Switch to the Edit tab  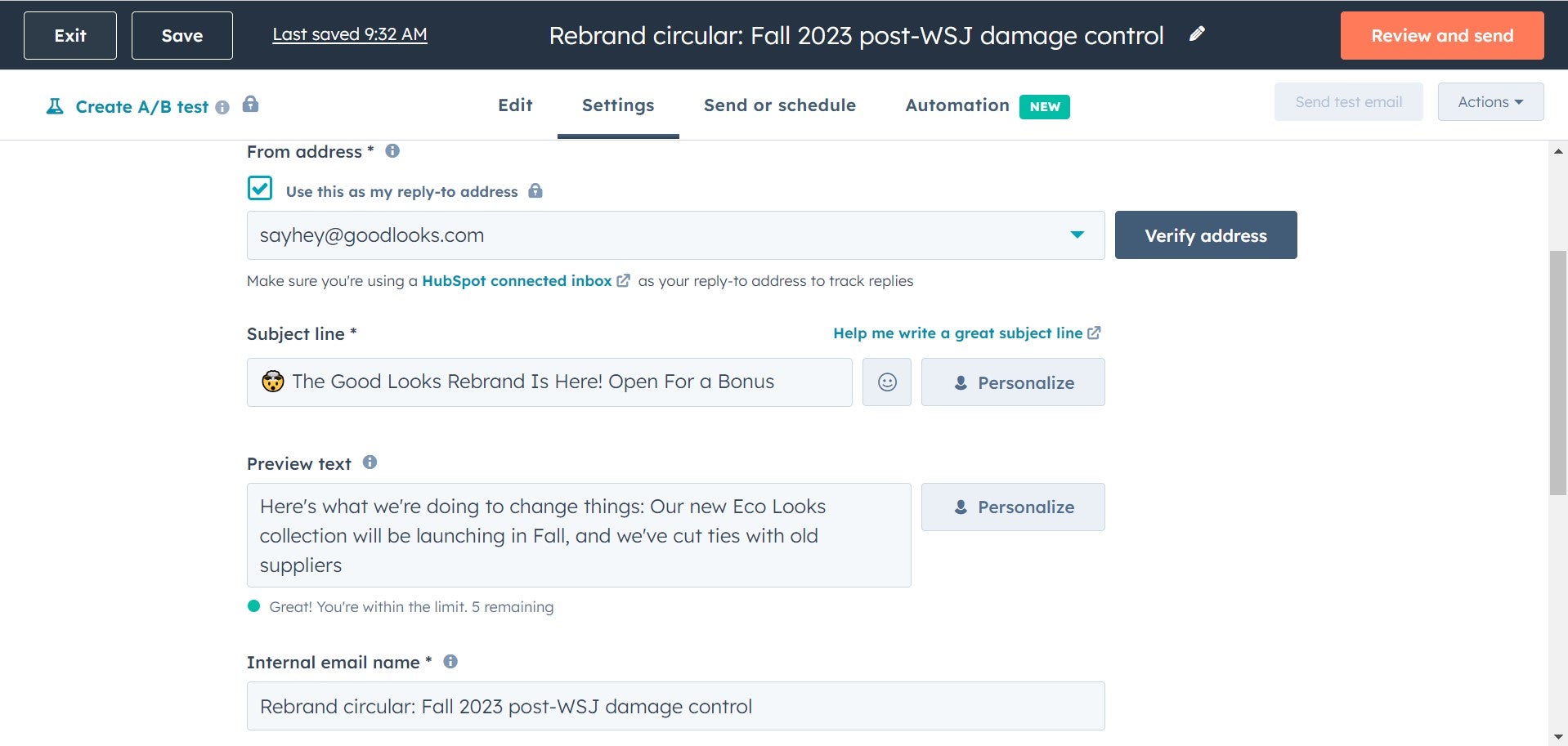515,105
